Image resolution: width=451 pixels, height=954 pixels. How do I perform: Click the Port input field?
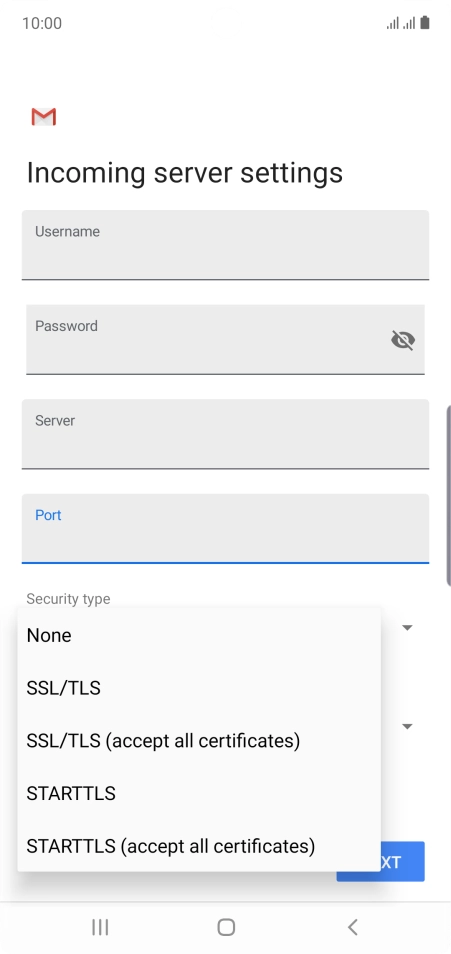click(225, 529)
